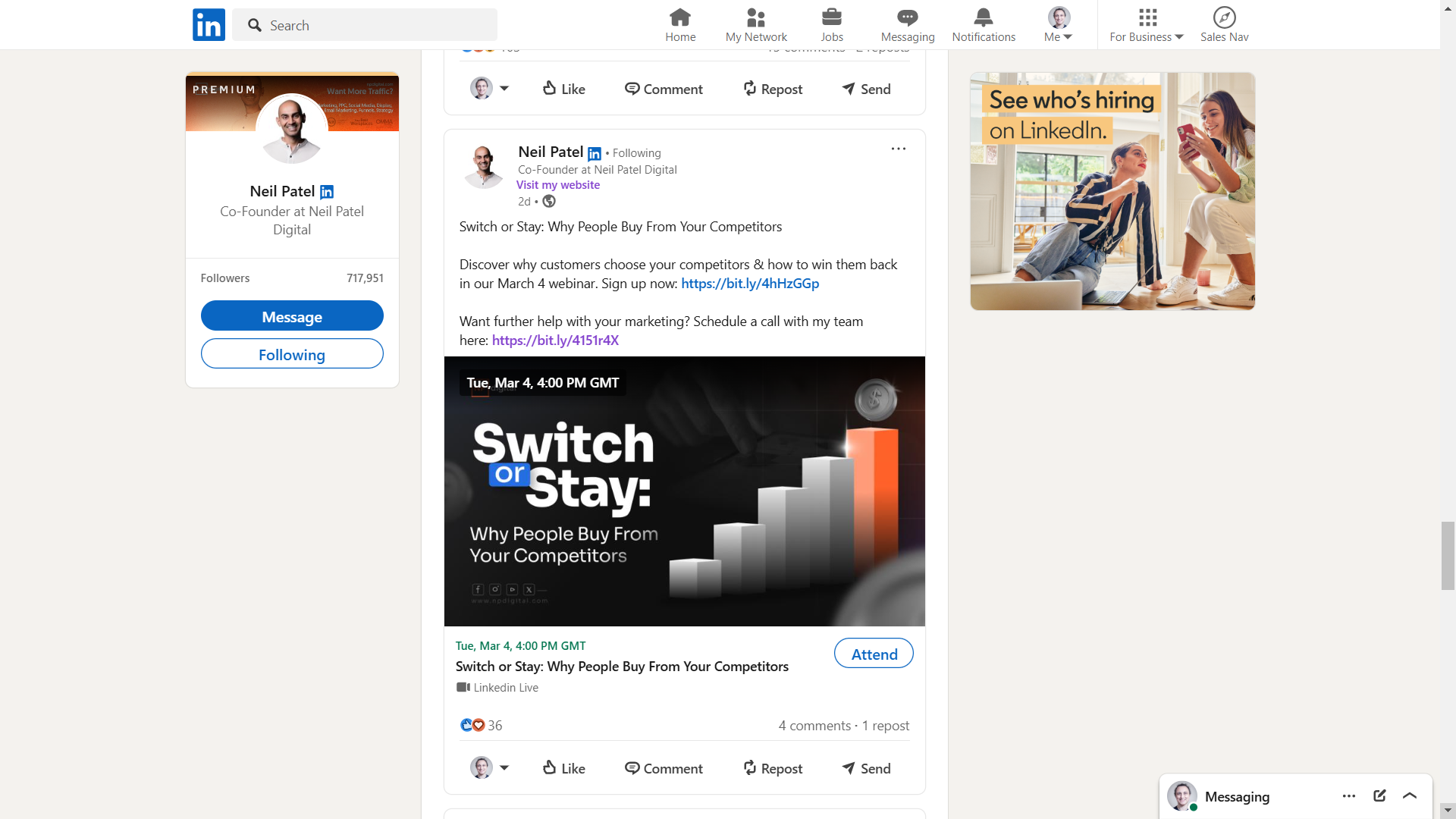Image resolution: width=1456 pixels, height=819 pixels.
Task: Click LinkedIn badge next to Neil Patel post name
Action: [595, 154]
